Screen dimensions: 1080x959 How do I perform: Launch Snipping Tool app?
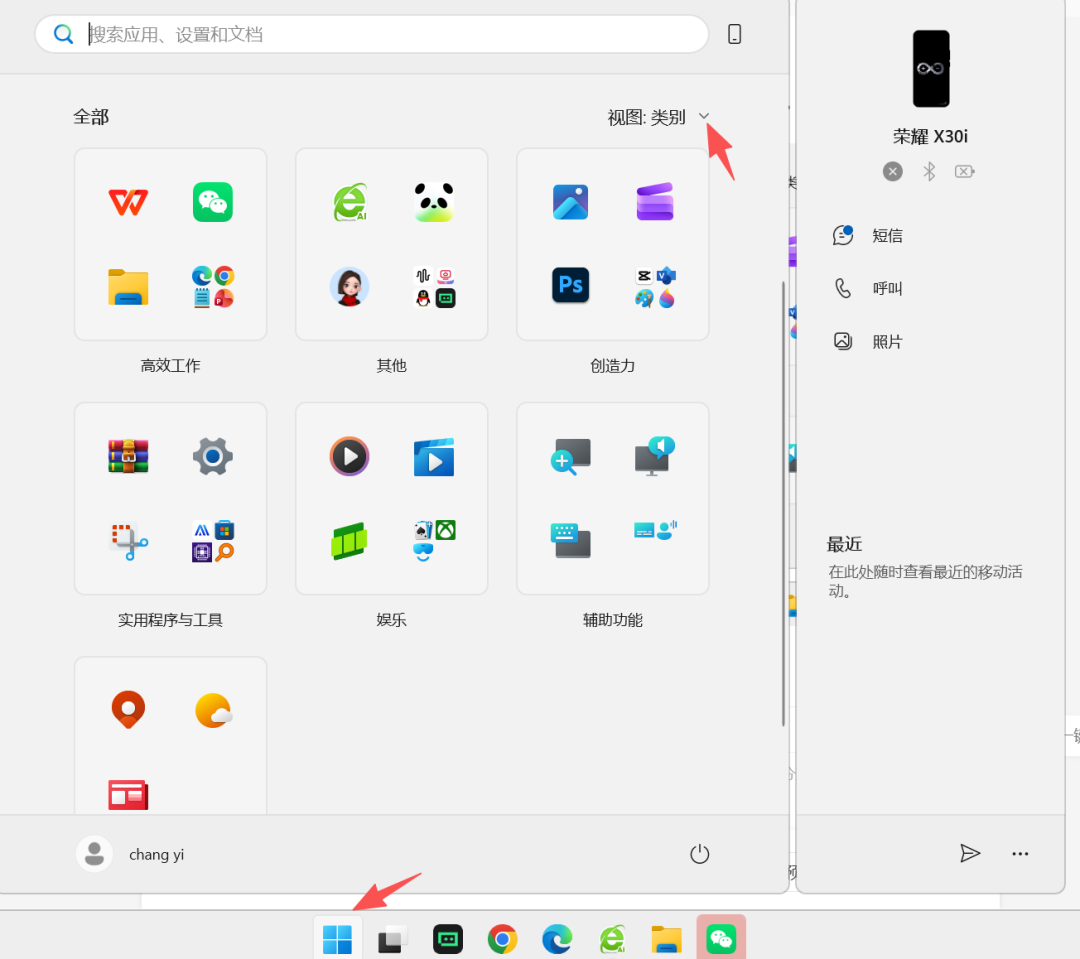pos(129,541)
